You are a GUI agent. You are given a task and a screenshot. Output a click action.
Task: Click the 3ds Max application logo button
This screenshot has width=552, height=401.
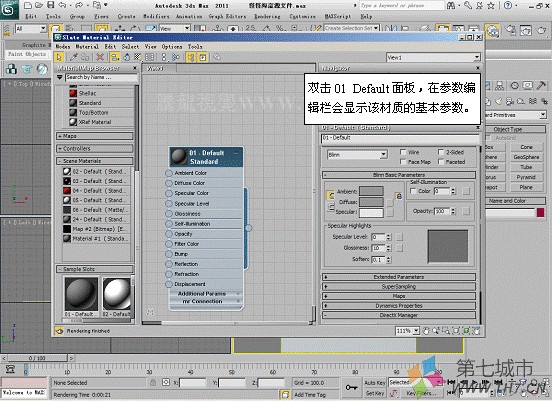(x=9, y=9)
